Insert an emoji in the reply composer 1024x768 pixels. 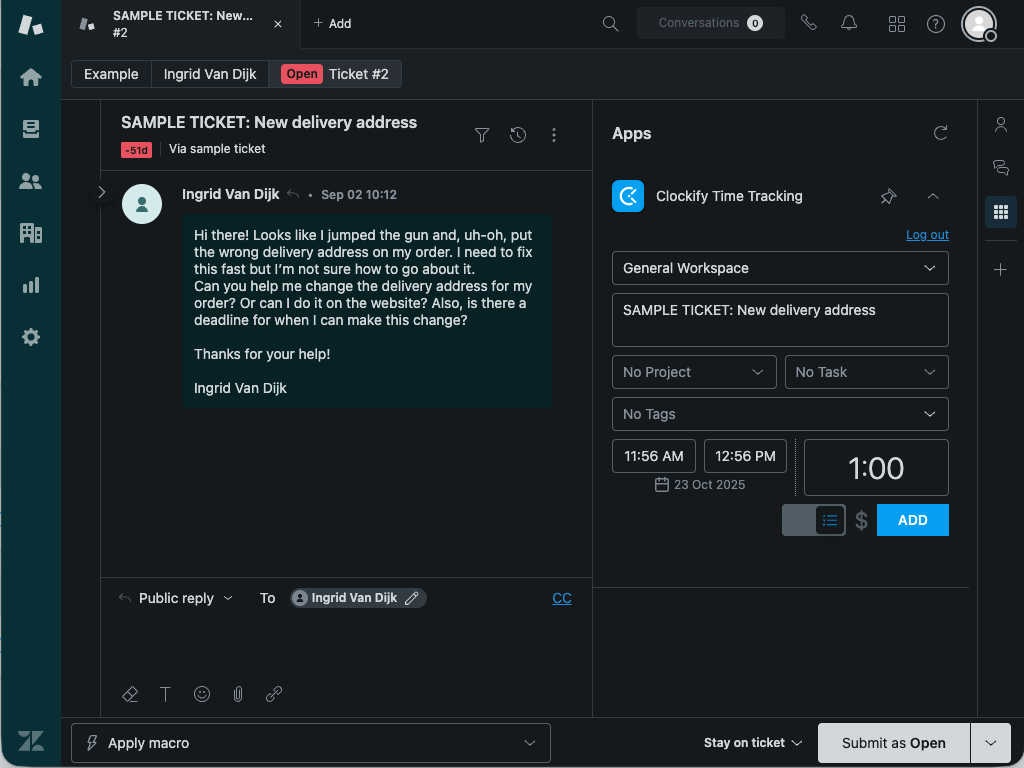pos(202,694)
